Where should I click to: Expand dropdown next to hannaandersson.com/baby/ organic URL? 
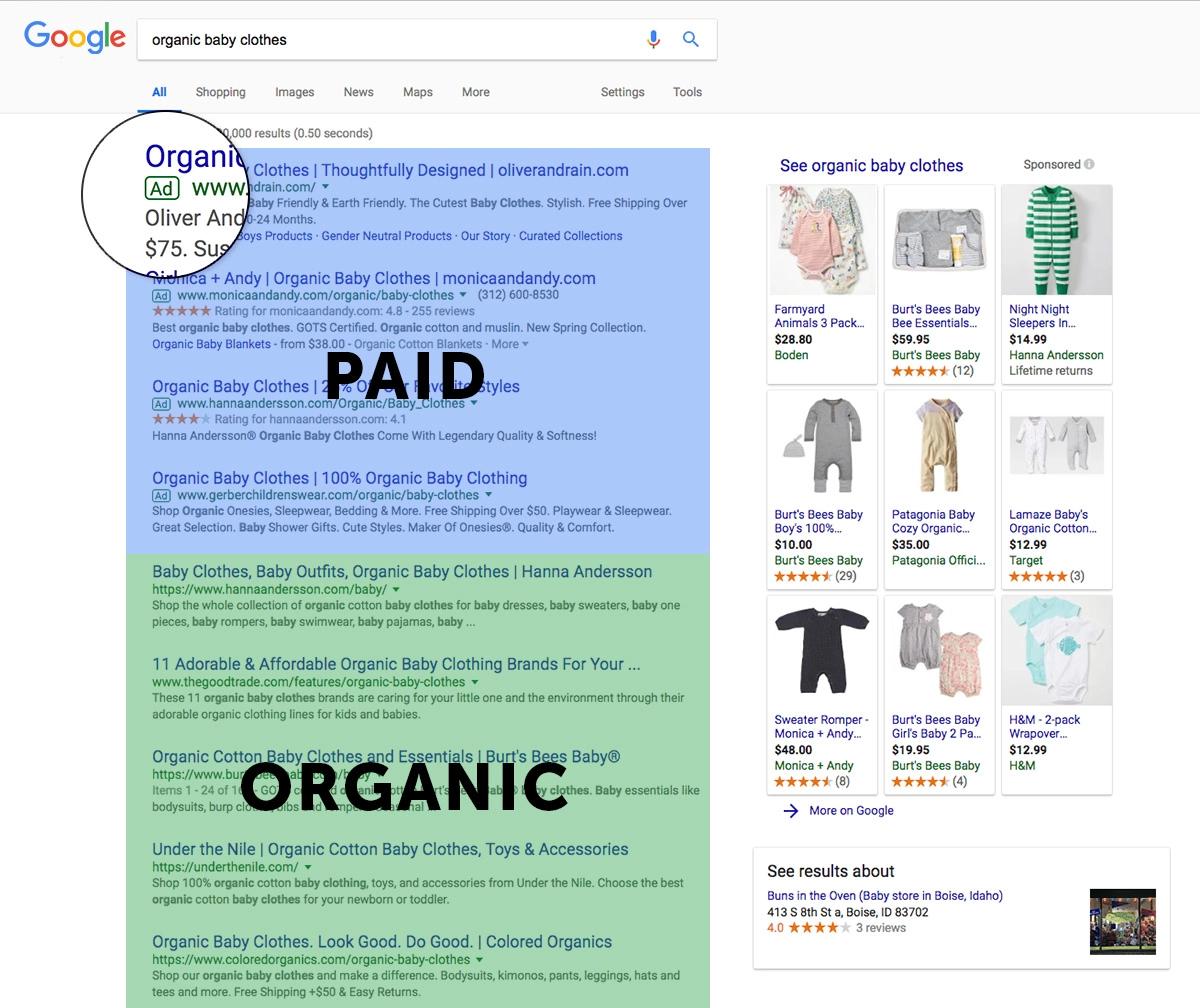coord(397,590)
